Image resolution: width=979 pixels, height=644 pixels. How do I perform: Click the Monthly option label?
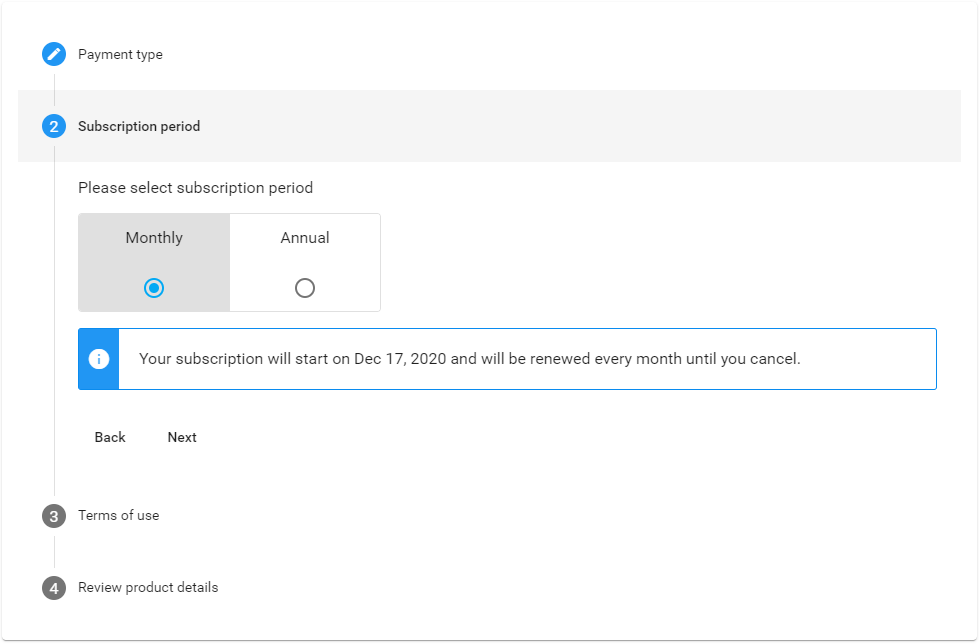(x=154, y=238)
